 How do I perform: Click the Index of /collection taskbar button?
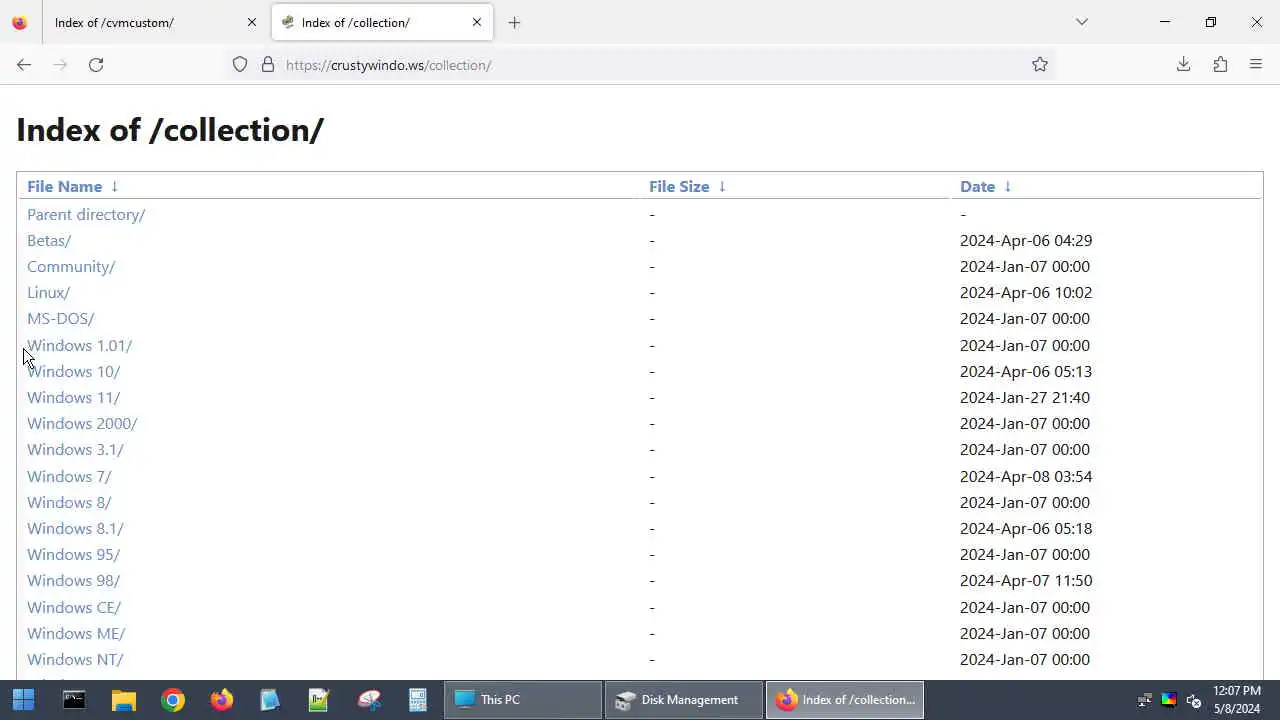click(845, 700)
